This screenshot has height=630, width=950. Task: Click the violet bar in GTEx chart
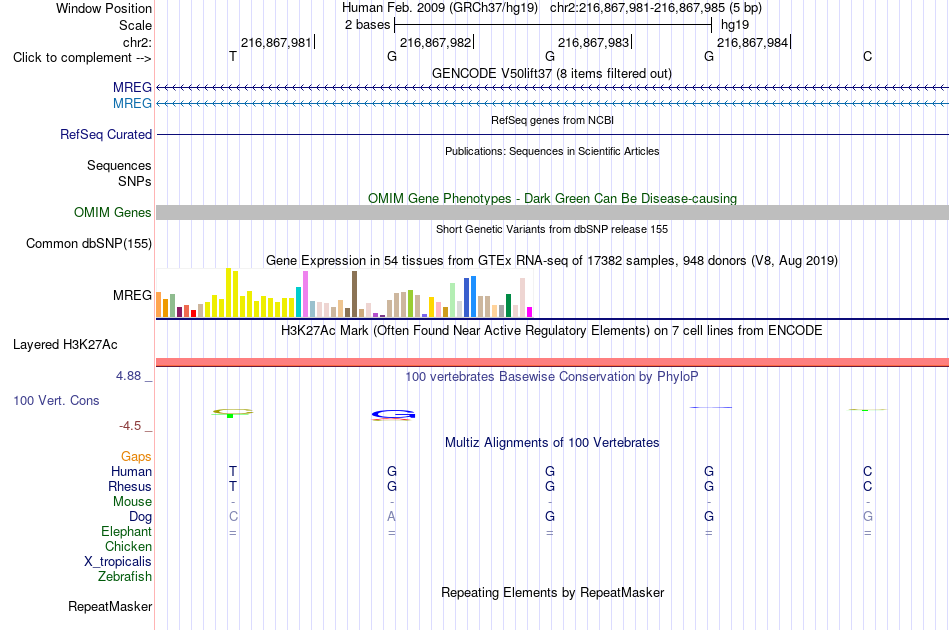305,294
